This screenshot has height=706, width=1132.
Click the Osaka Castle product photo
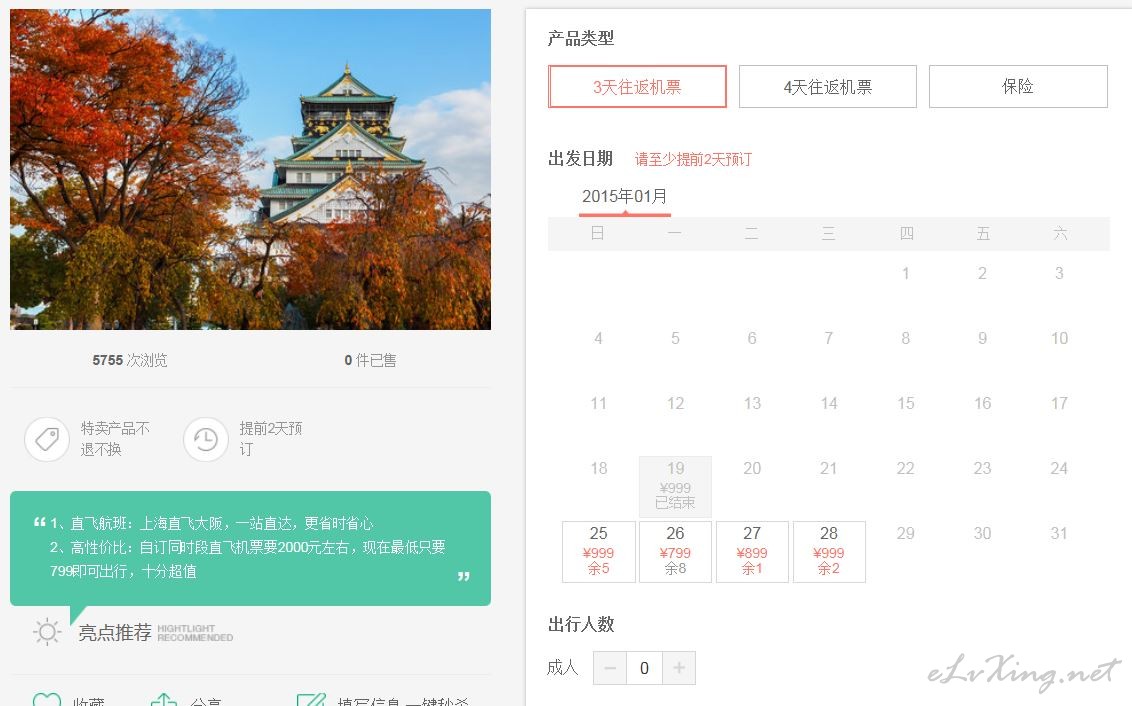(x=250, y=169)
